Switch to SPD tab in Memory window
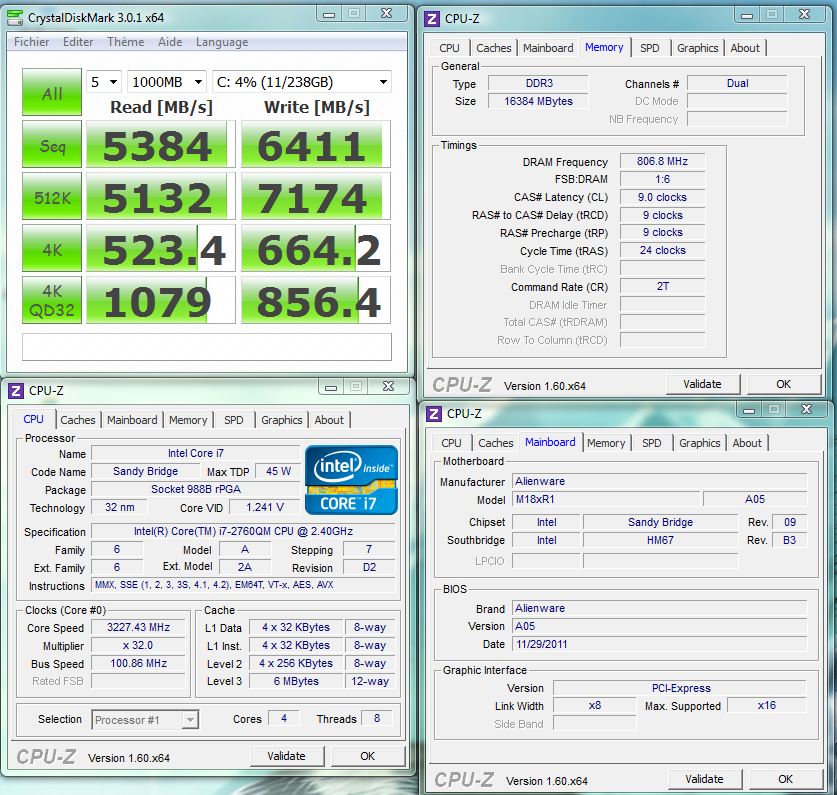The width and height of the screenshot is (837, 795). (650, 48)
